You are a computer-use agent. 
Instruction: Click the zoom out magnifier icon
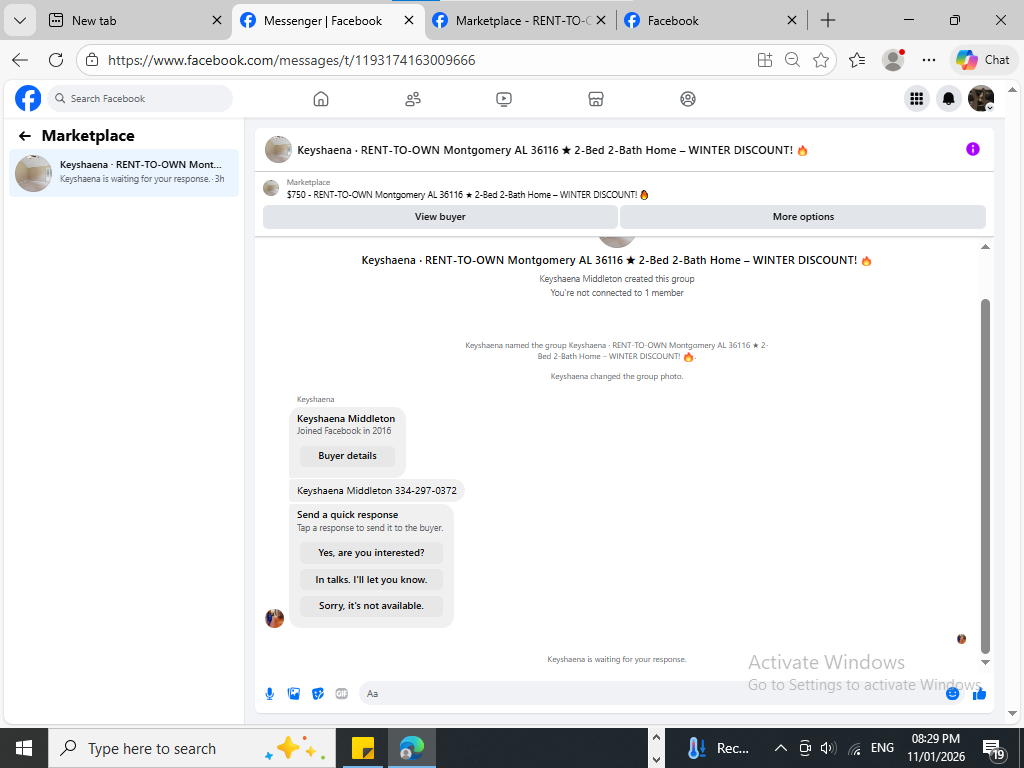(792, 60)
